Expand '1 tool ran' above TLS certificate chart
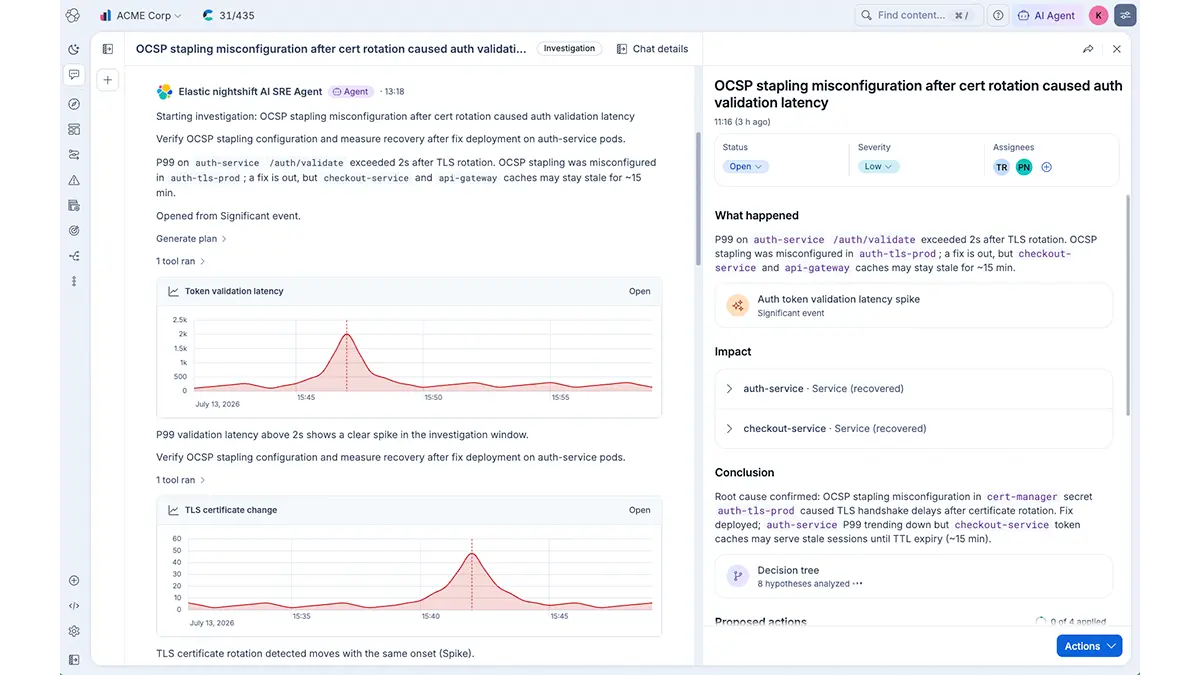The width and height of the screenshot is (1200, 675). 181,480
